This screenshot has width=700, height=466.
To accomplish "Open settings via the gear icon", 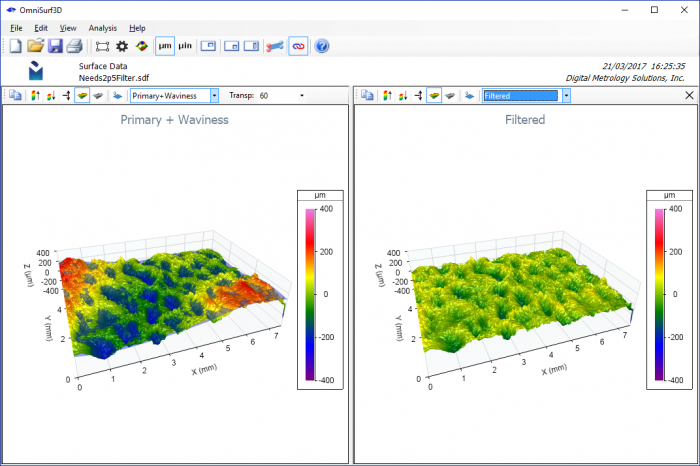I will pos(122,46).
